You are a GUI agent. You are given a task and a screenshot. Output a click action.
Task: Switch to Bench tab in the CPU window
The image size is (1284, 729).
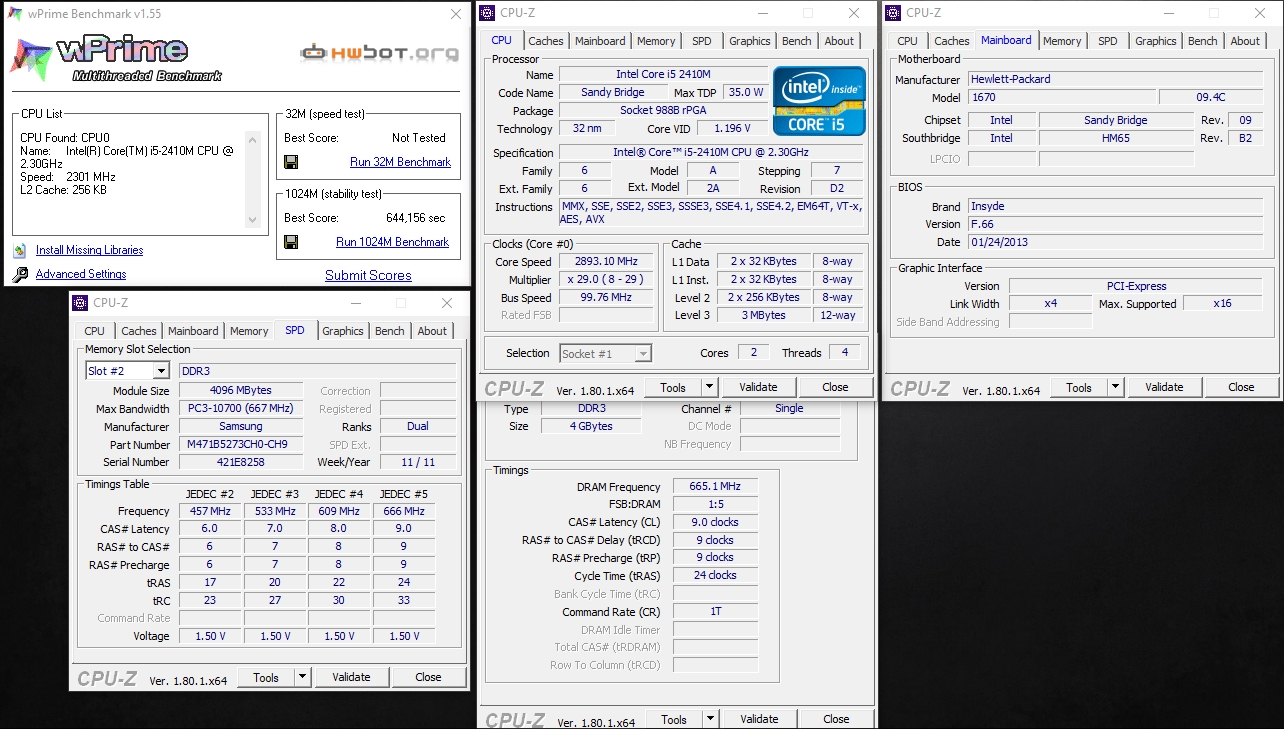(797, 41)
